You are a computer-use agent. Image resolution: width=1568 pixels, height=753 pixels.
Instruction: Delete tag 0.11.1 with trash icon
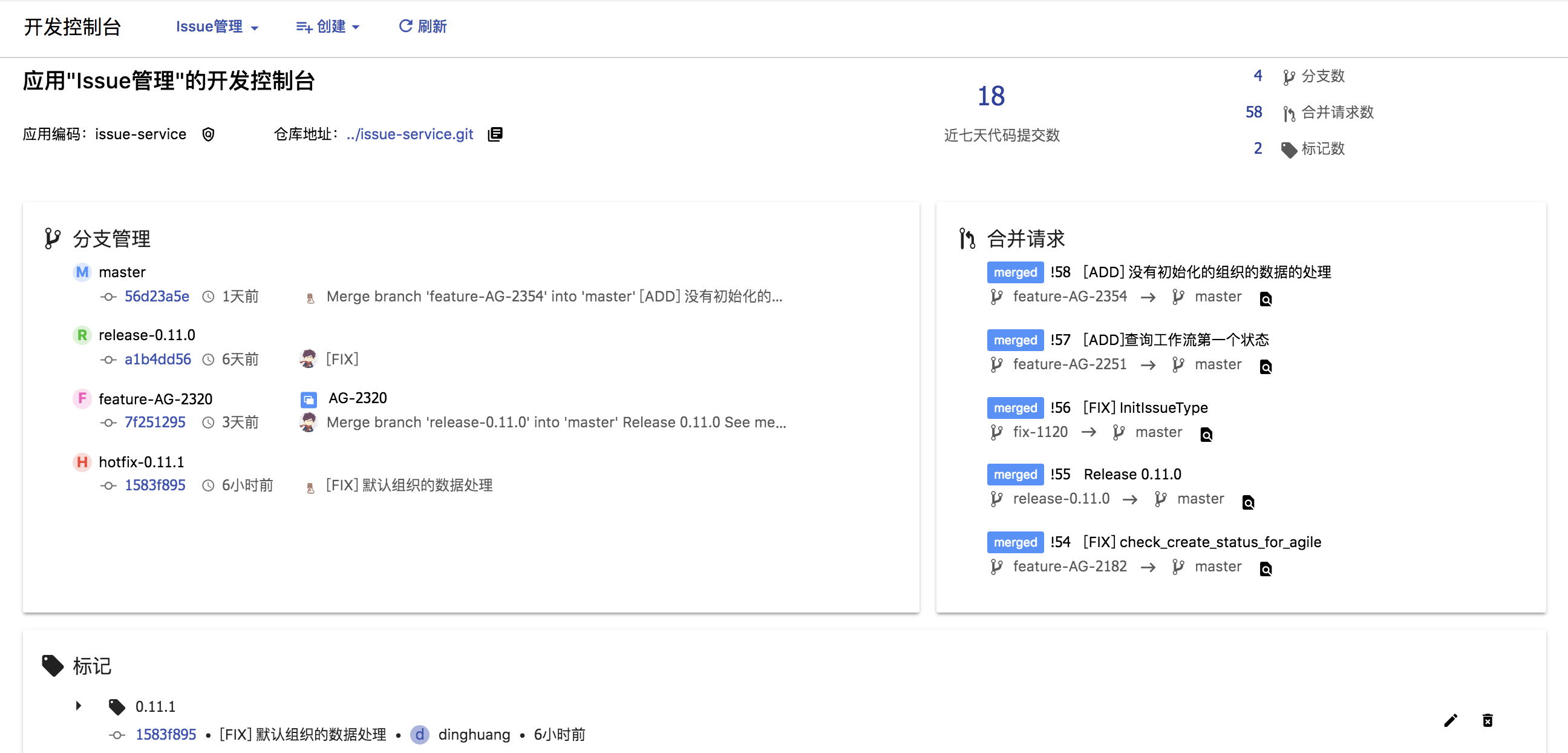pos(1487,721)
